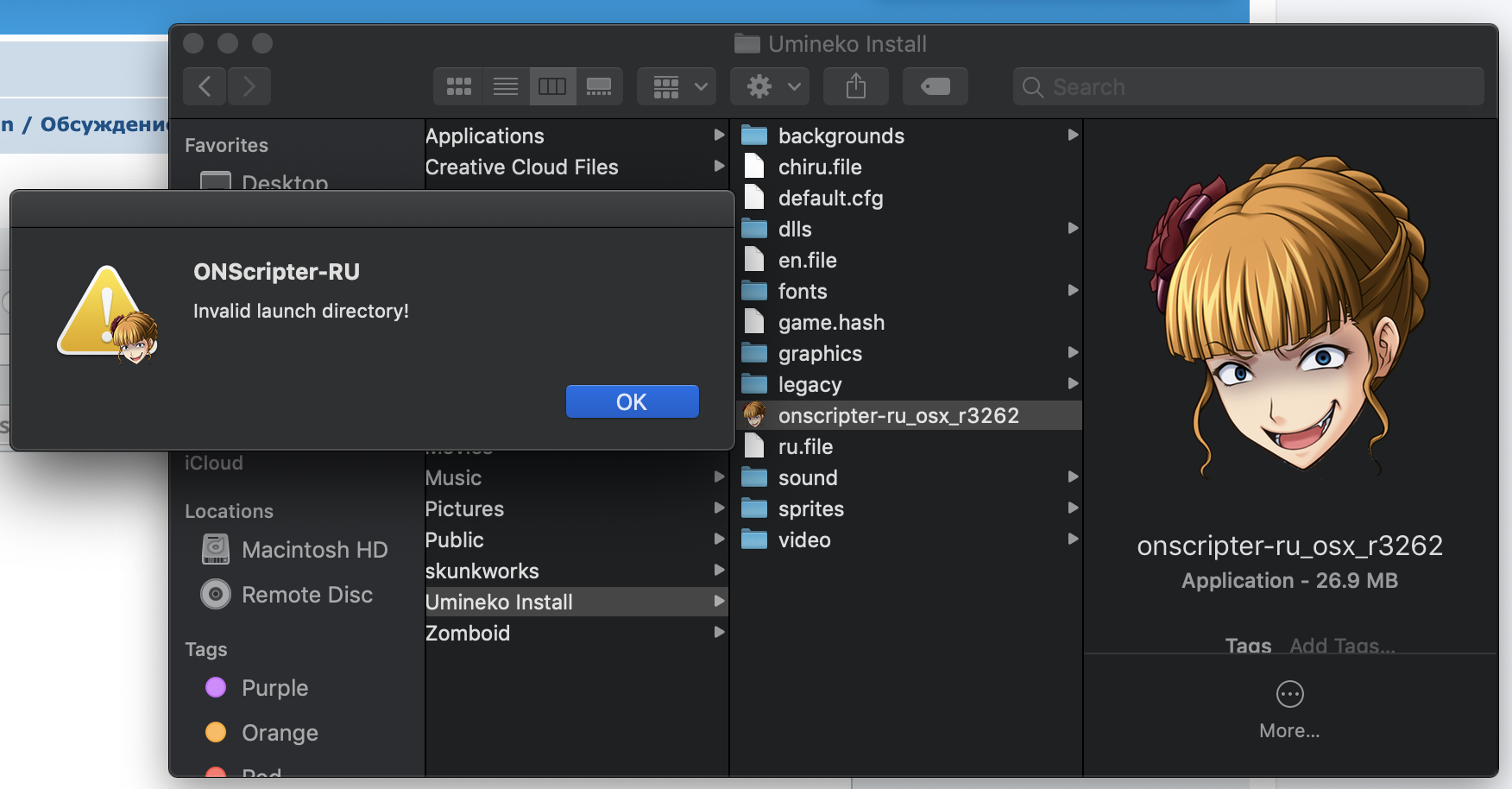The image size is (1512, 789).
Task: Click the warning icon in dialog
Action: (x=107, y=313)
